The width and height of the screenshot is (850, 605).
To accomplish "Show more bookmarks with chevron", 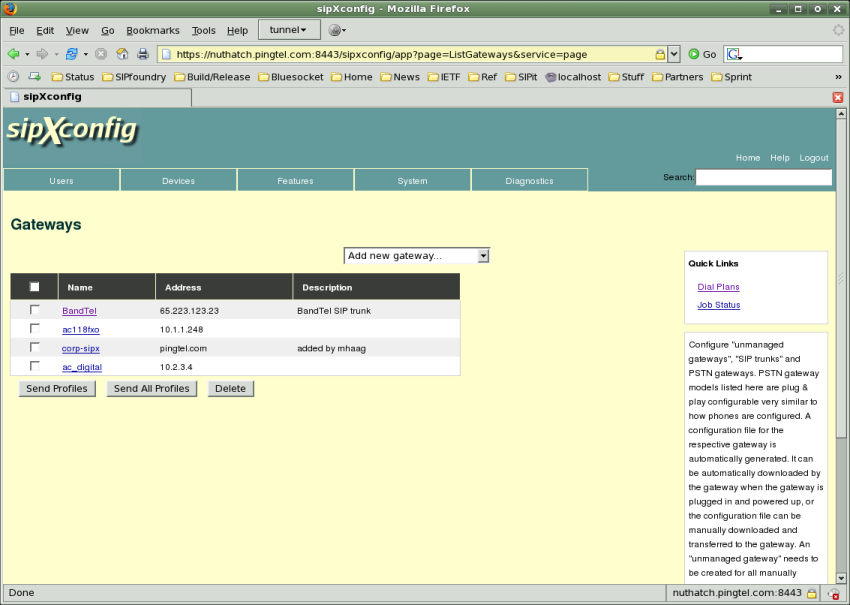I will [x=838, y=77].
